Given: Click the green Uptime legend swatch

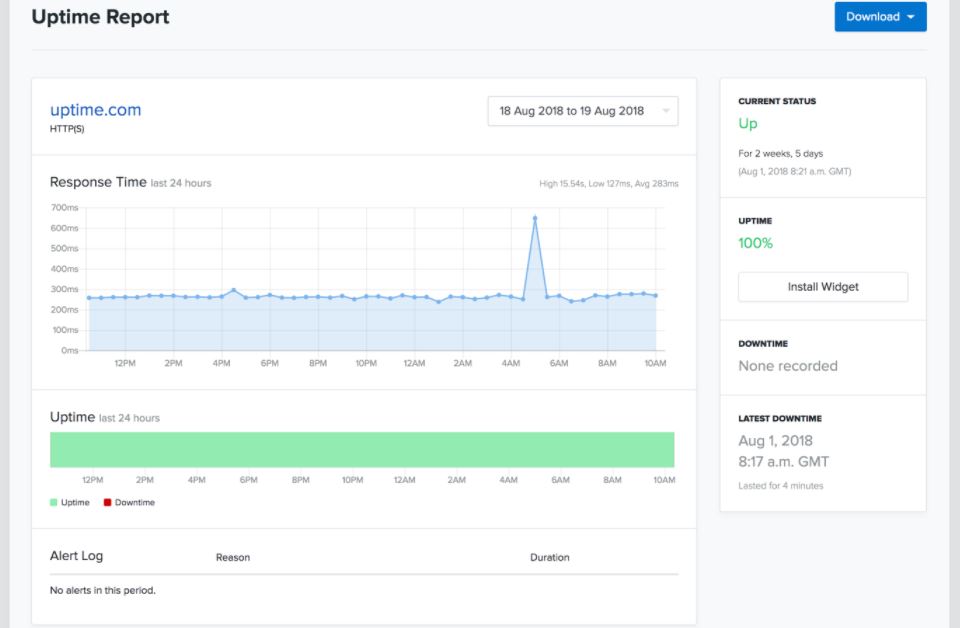Looking at the screenshot, I should 54,503.
